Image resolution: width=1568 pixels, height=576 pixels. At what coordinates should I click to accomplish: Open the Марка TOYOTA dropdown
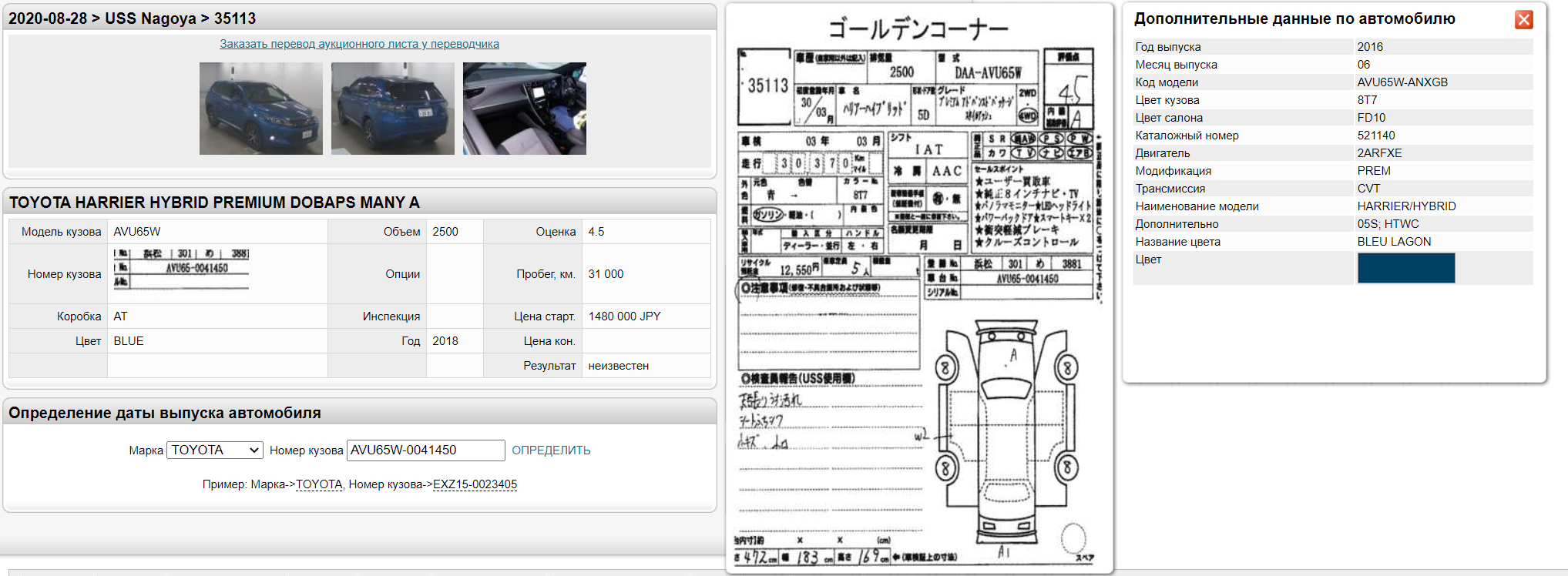(215, 450)
